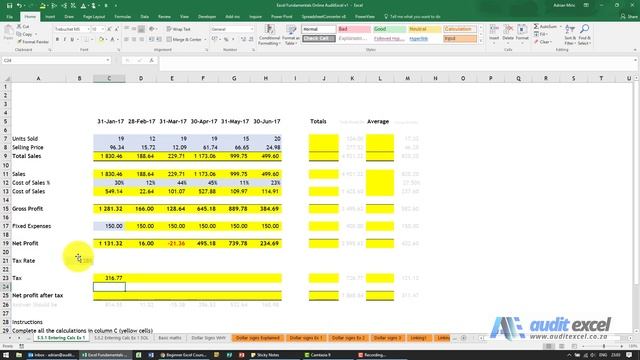Select column C header
Viewport: 640px width, 360px height.
(109, 78)
